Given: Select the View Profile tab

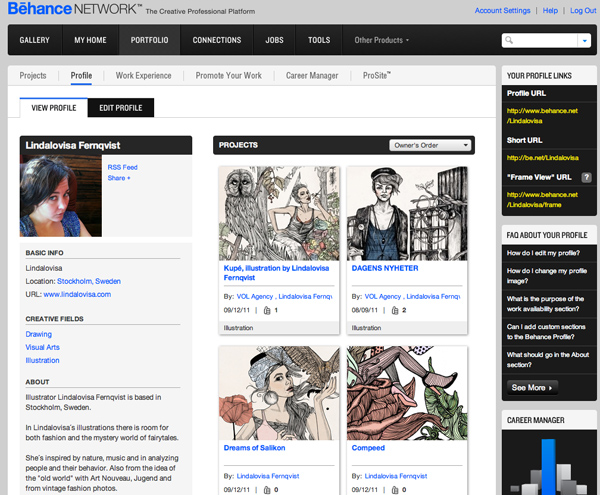Looking at the screenshot, I should click(54, 108).
